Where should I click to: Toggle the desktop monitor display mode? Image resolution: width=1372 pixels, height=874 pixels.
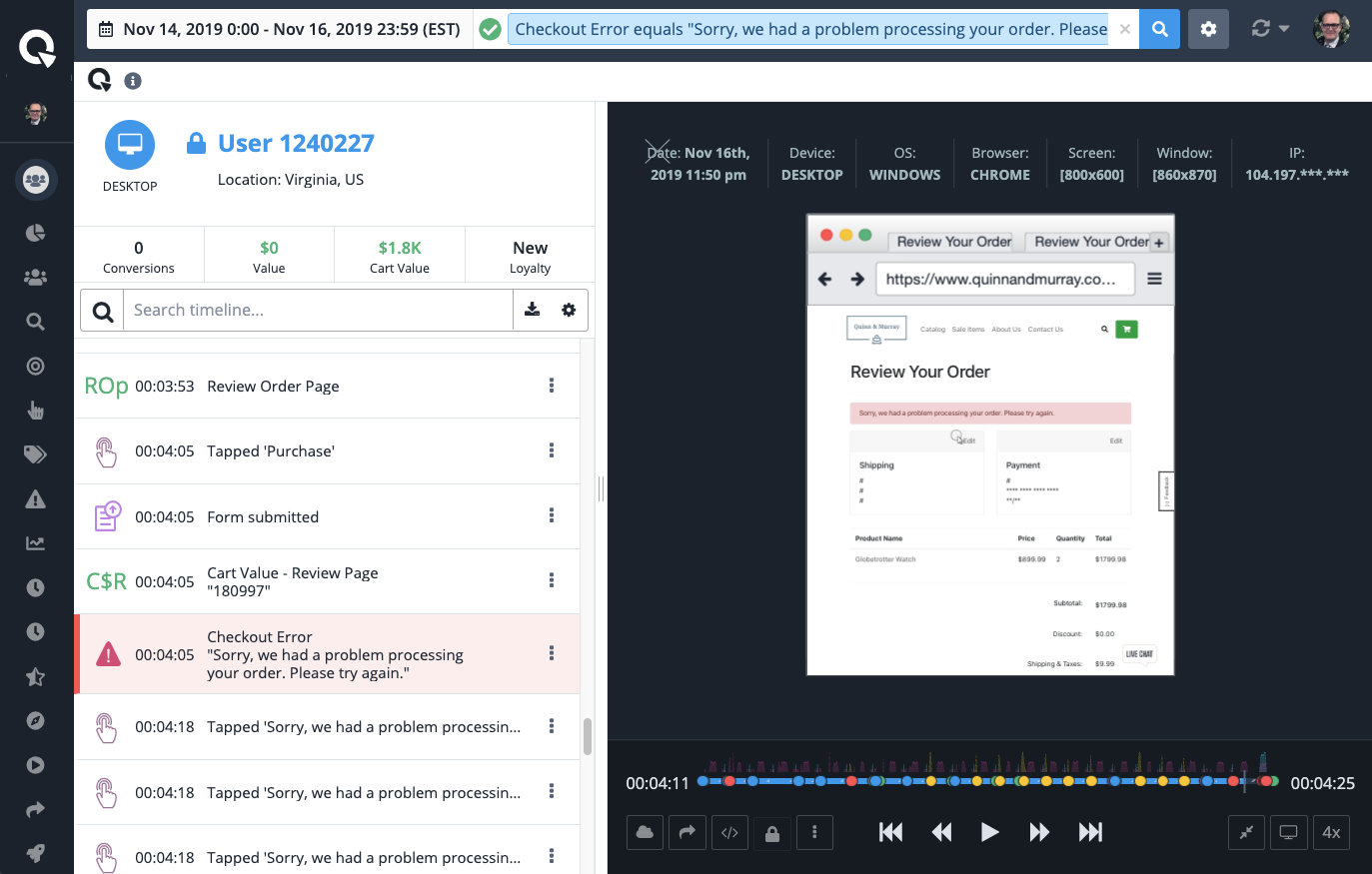(x=1289, y=832)
